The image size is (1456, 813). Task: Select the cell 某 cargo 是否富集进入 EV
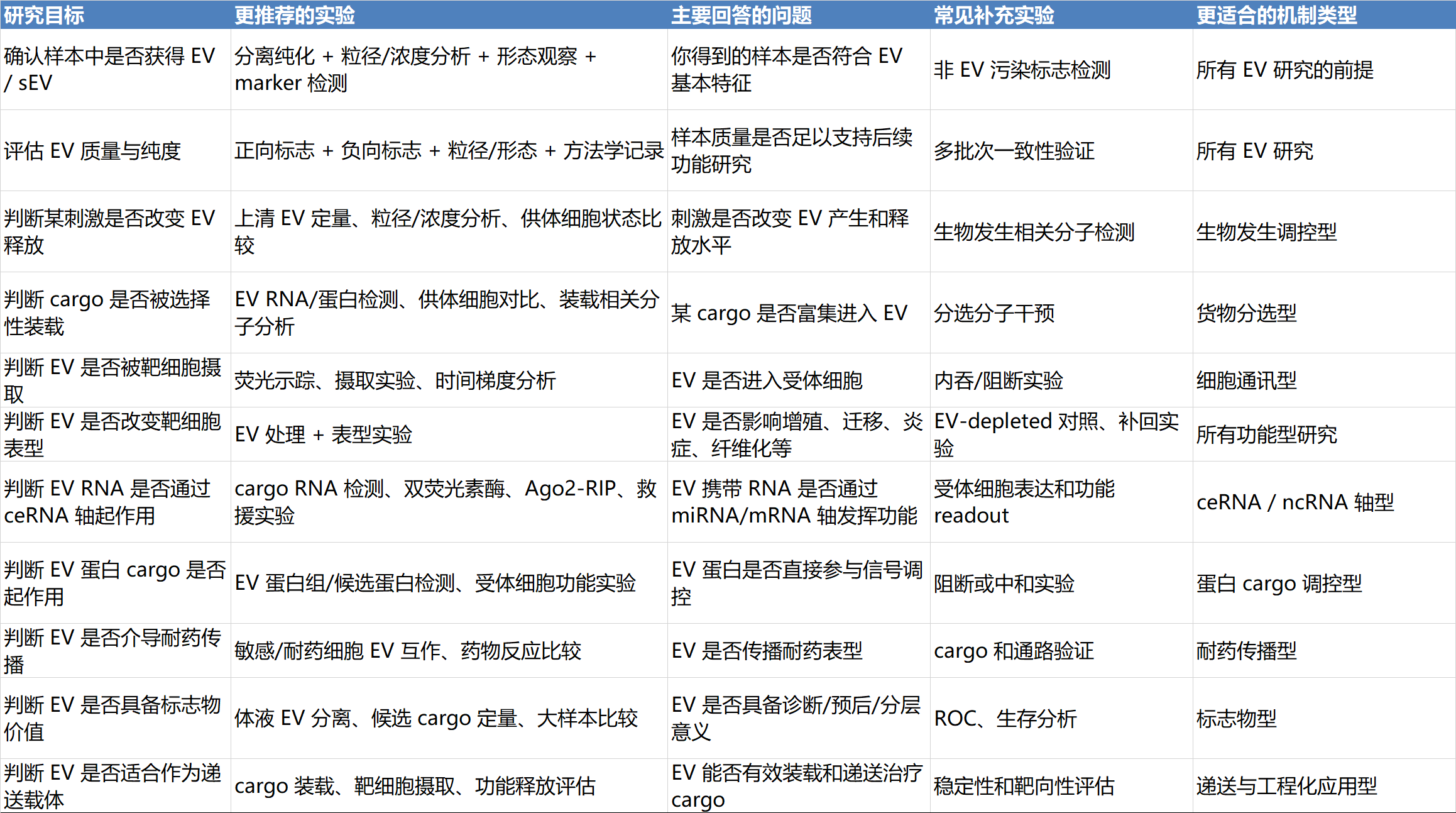tap(789, 313)
